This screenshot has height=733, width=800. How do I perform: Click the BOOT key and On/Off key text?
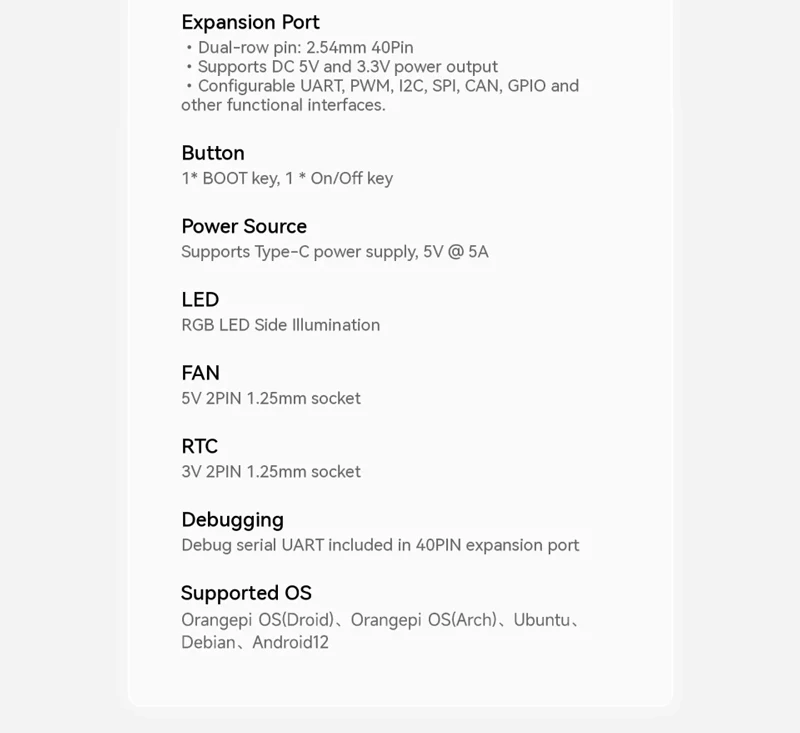pos(287,178)
